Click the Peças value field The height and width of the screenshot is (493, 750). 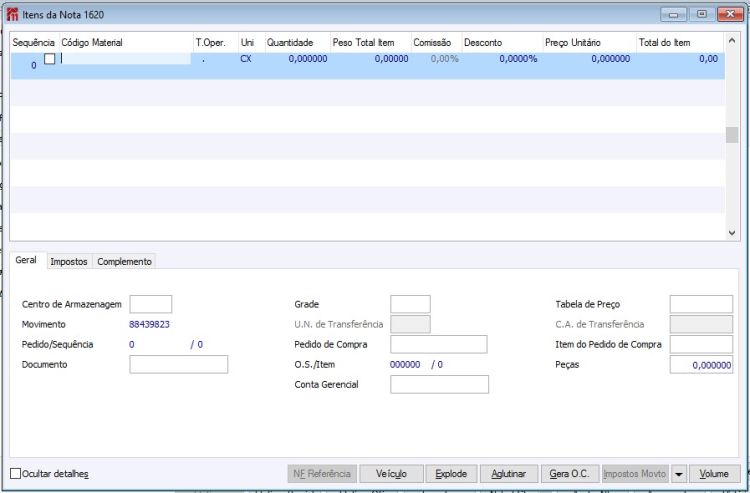click(701, 365)
